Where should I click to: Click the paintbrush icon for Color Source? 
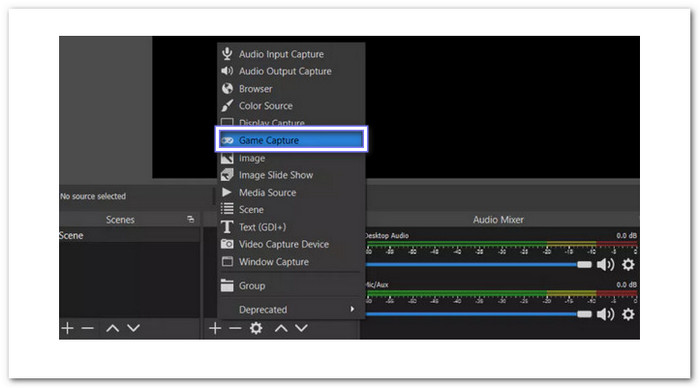point(227,106)
